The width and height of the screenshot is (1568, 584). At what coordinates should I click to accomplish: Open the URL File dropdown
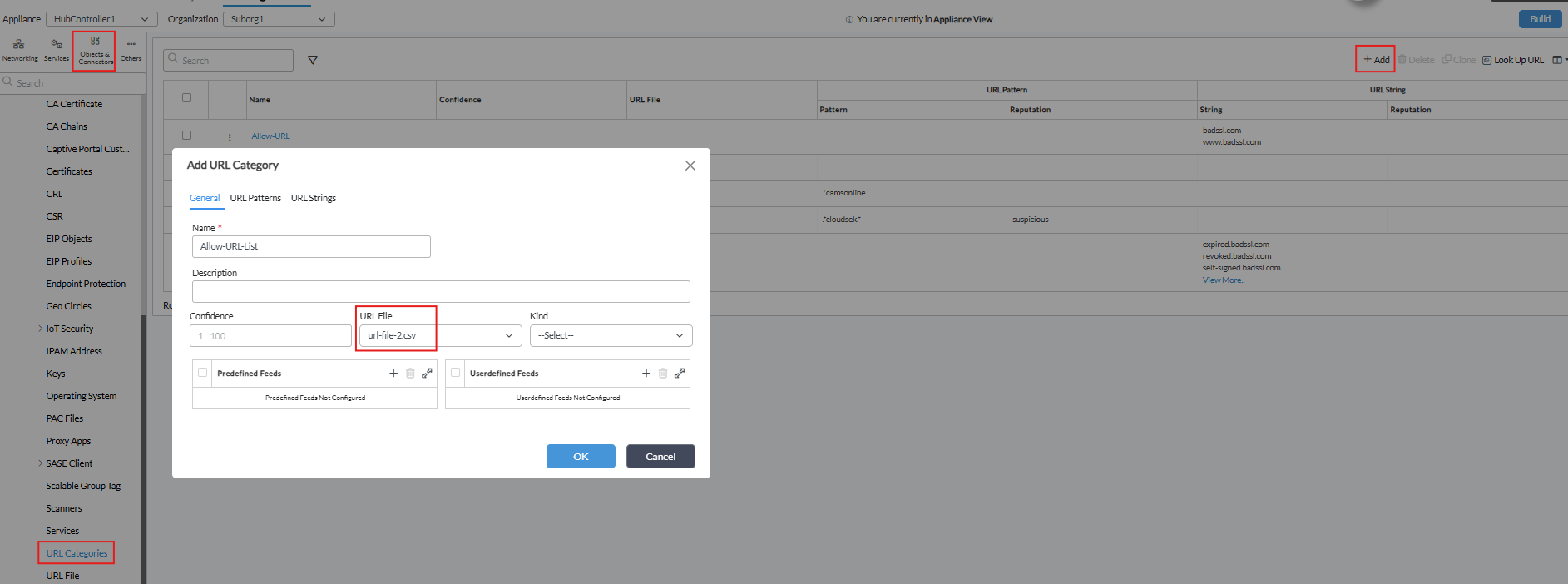441,335
